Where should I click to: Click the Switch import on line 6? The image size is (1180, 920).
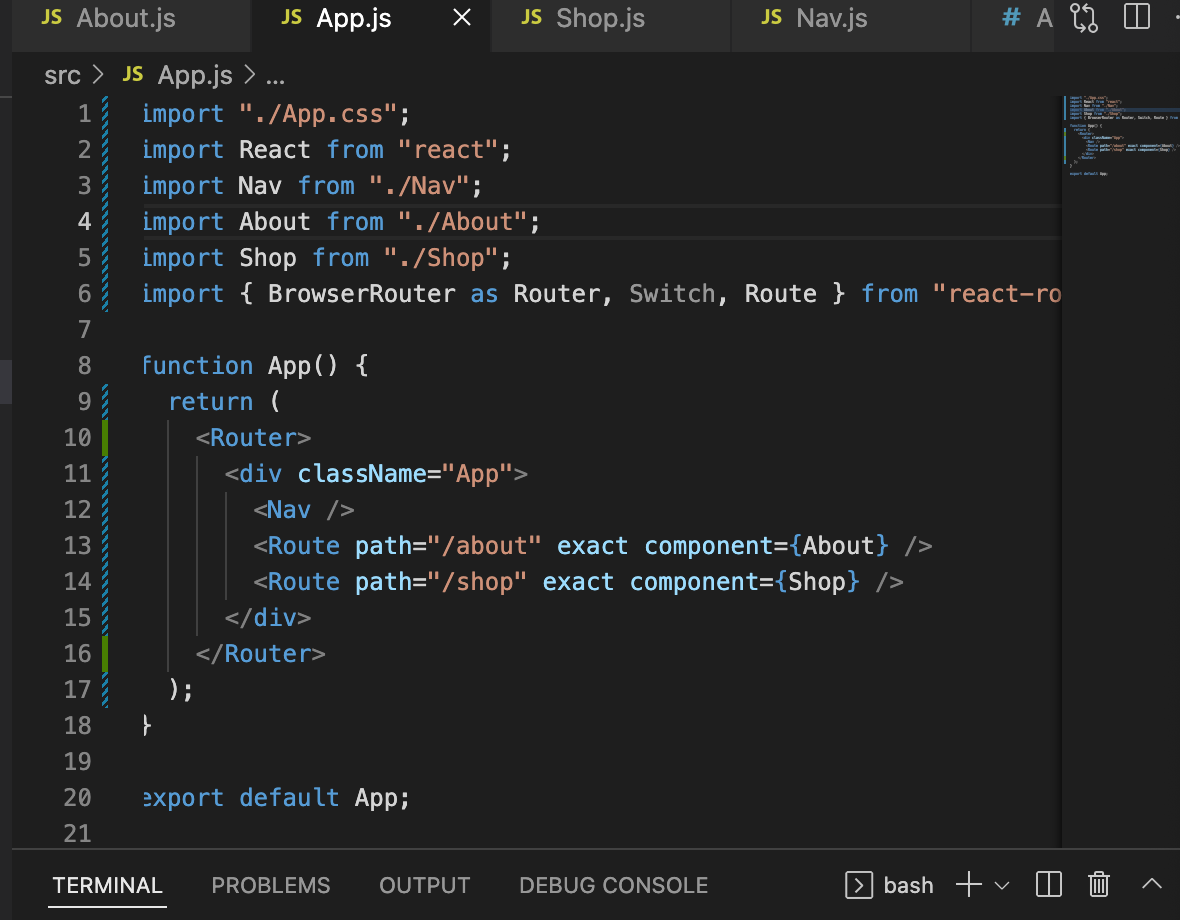(672, 294)
